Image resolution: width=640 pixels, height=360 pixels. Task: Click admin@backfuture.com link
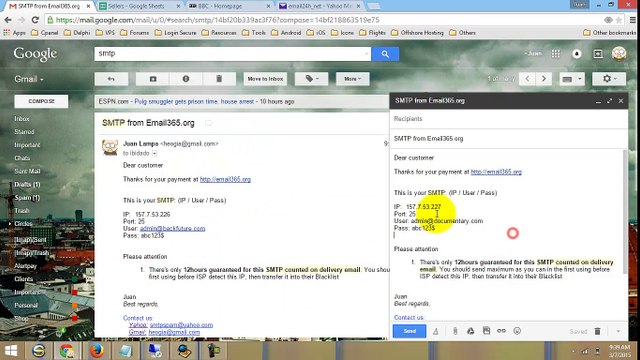click(x=173, y=229)
